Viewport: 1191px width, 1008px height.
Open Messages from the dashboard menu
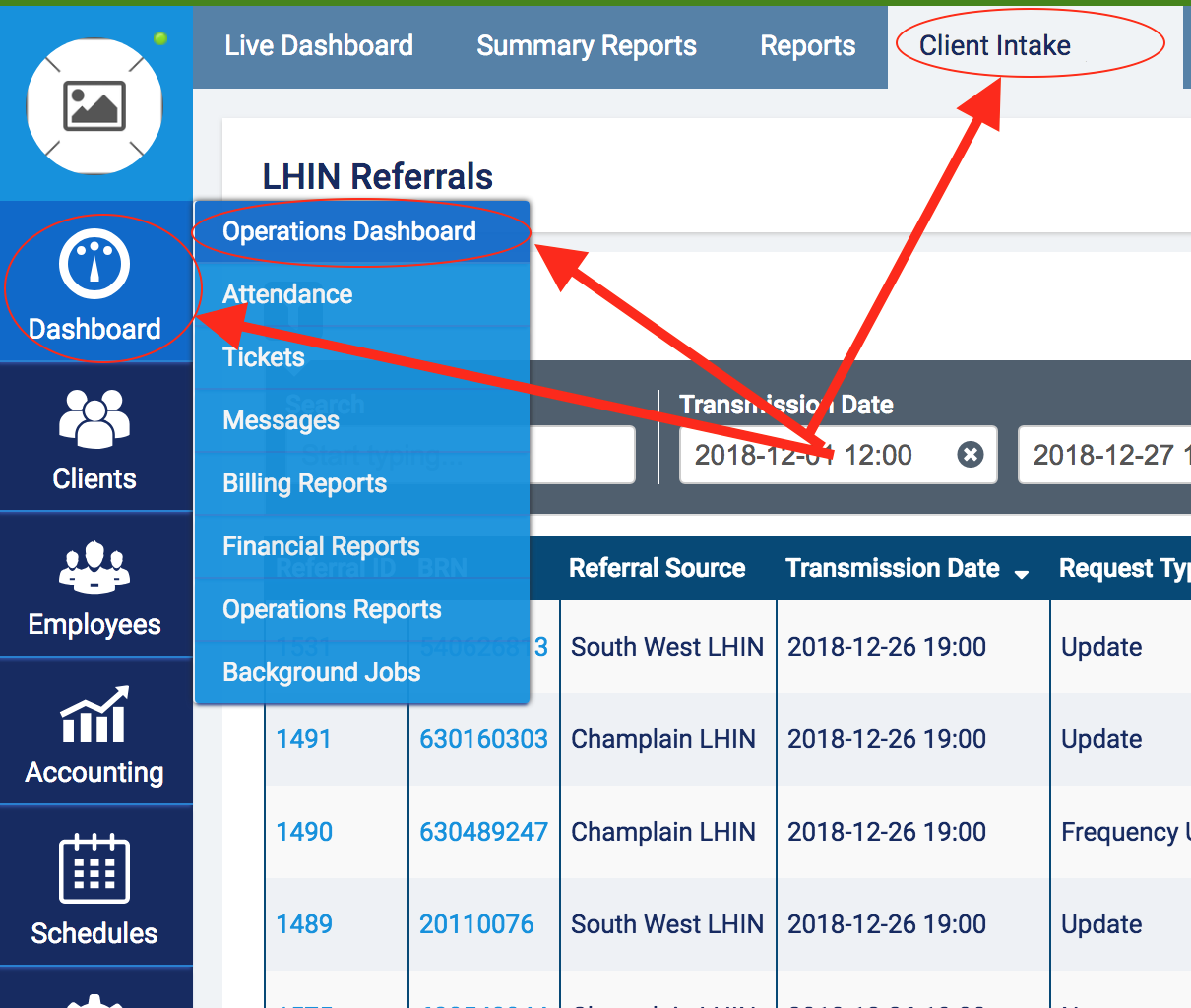362,420
